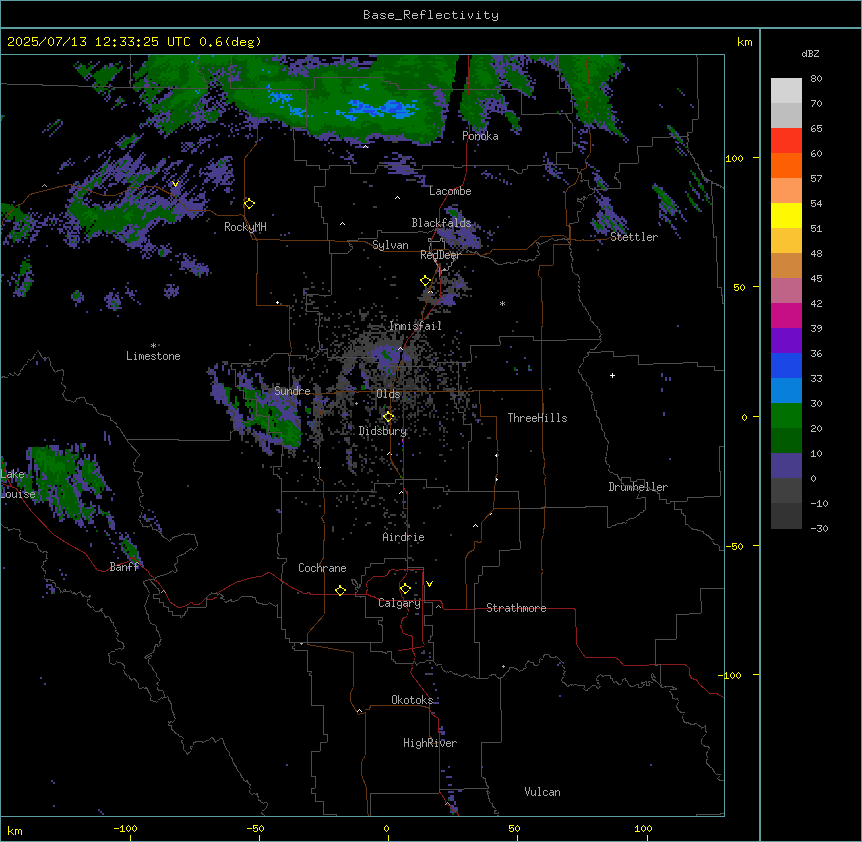Click the Strathmore label
Image resolution: width=862 pixels, height=842 pixels.
click(516, 608)
